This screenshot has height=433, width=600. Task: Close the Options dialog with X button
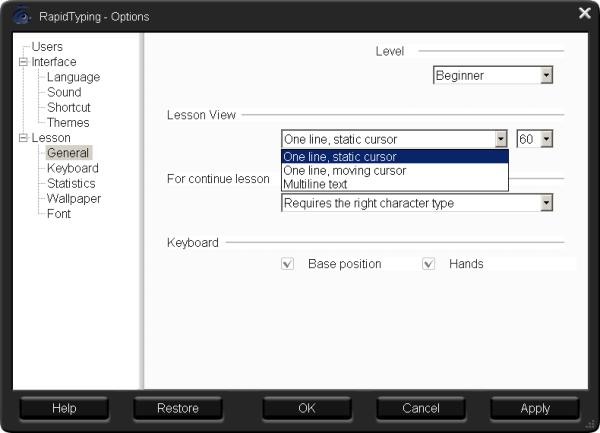585,13
